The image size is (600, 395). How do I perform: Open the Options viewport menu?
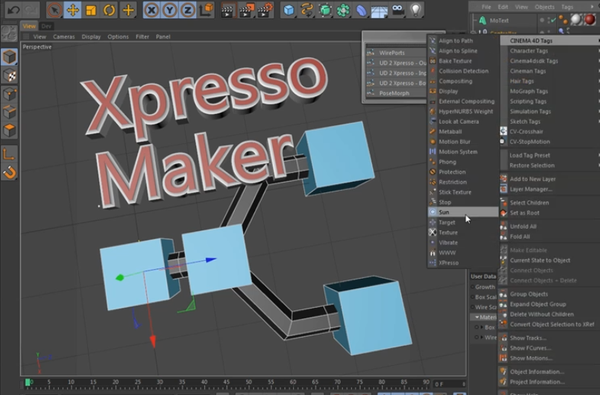coord(118,37)
